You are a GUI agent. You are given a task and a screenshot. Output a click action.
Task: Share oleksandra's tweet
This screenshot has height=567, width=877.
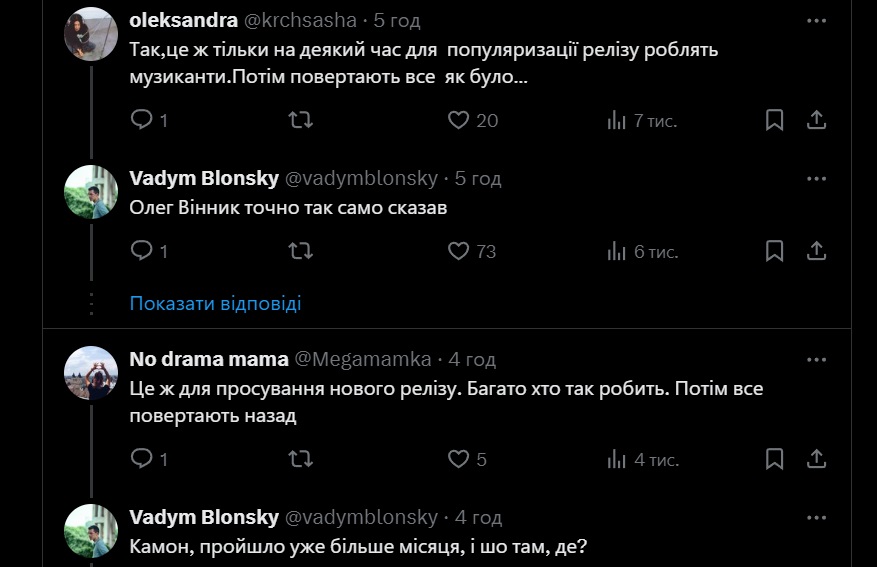(816, 120)
